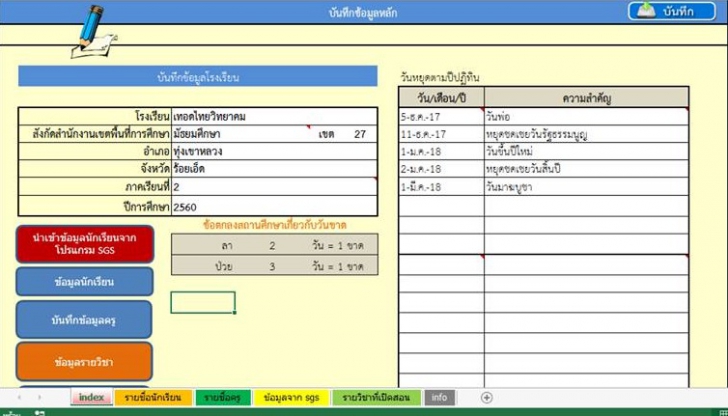Select holiday date 5-ธ.ค.-17
This screenshot has width=728, height=416.
click(x=441, y=117)
